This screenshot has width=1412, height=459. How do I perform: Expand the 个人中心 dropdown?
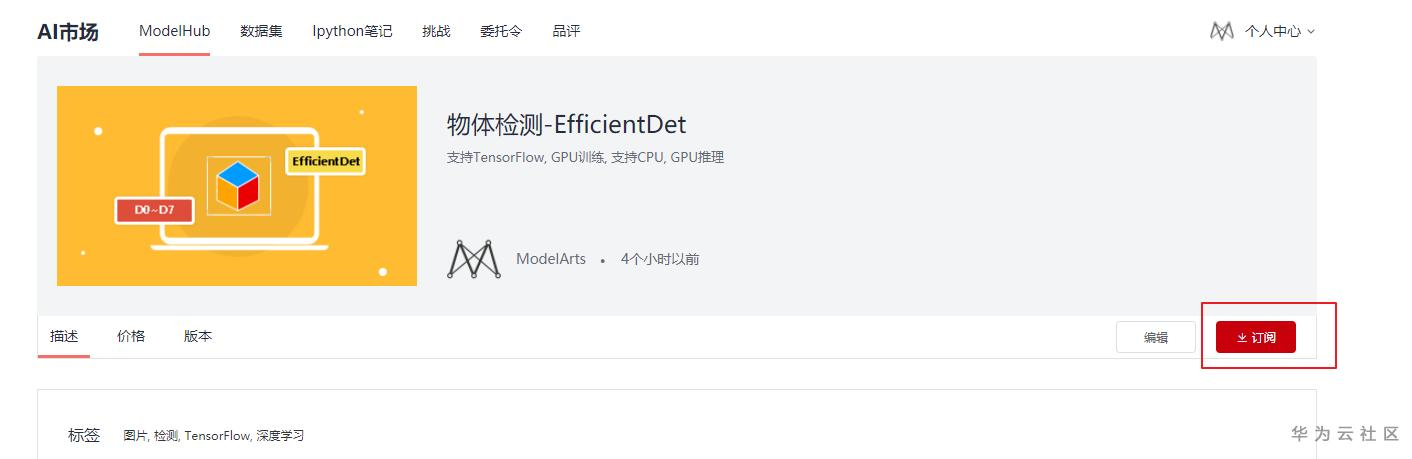point(1279,31)
